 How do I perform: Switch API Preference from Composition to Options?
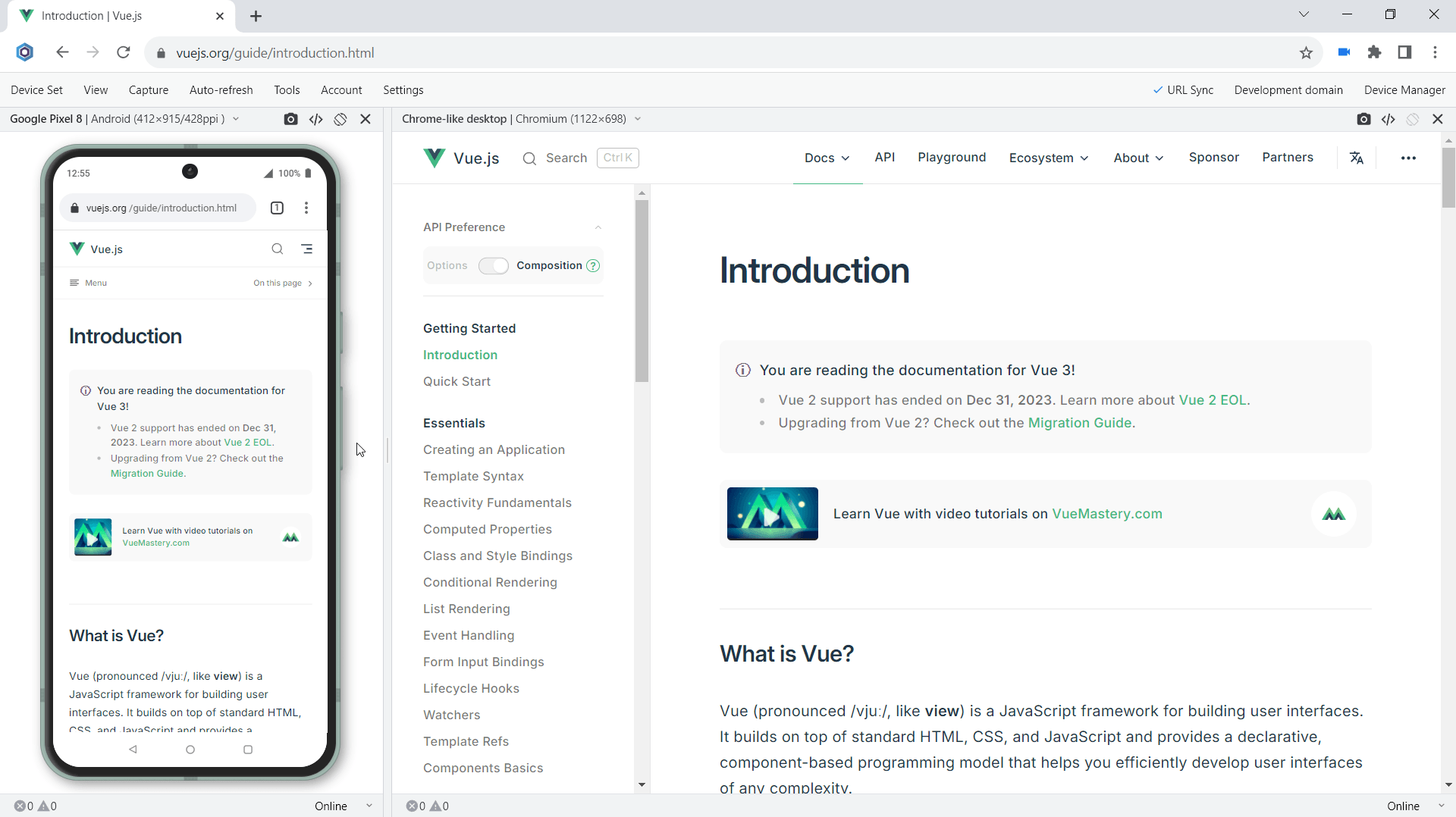494,266
